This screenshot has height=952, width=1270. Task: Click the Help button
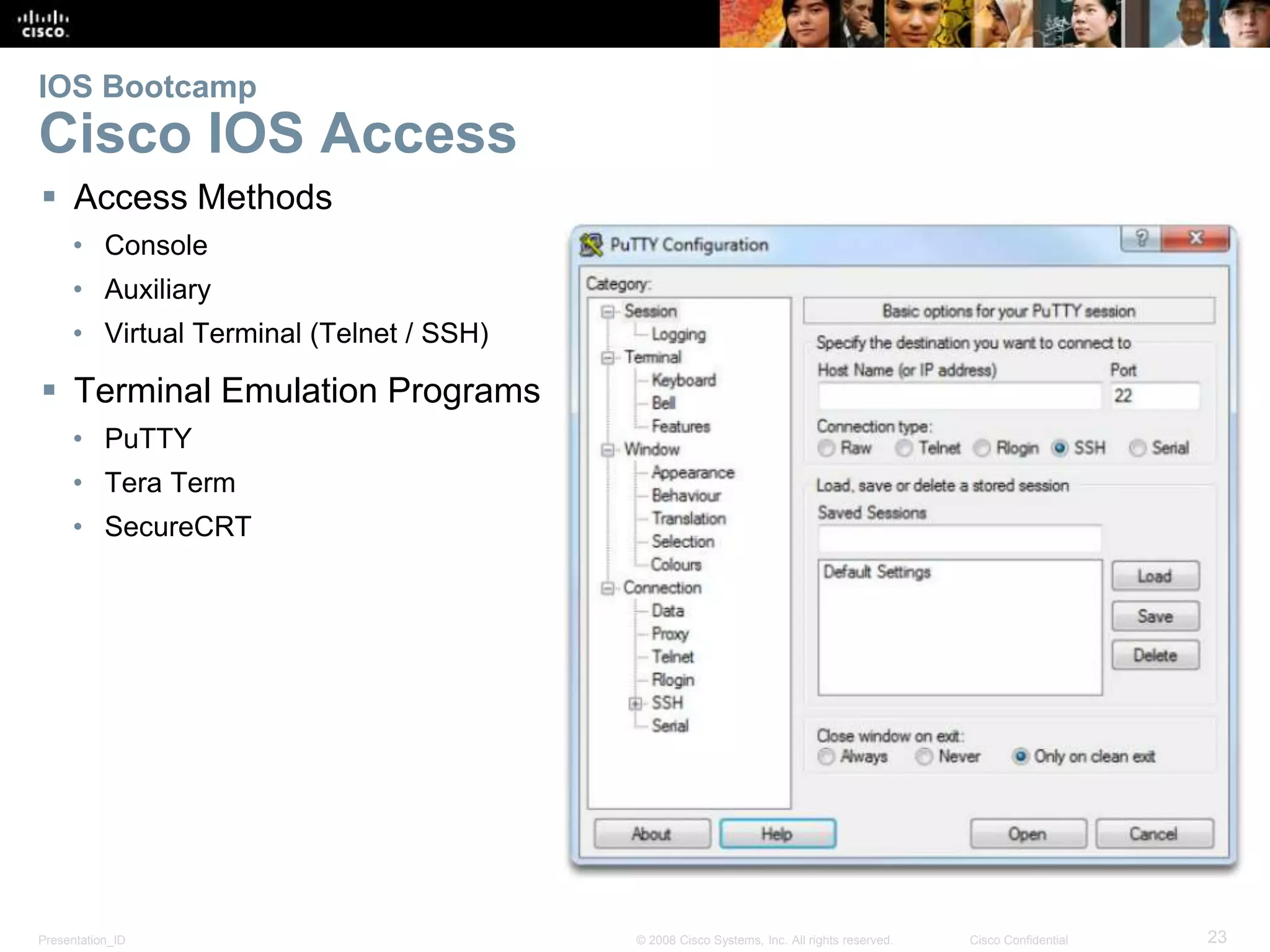click(778, 834)
